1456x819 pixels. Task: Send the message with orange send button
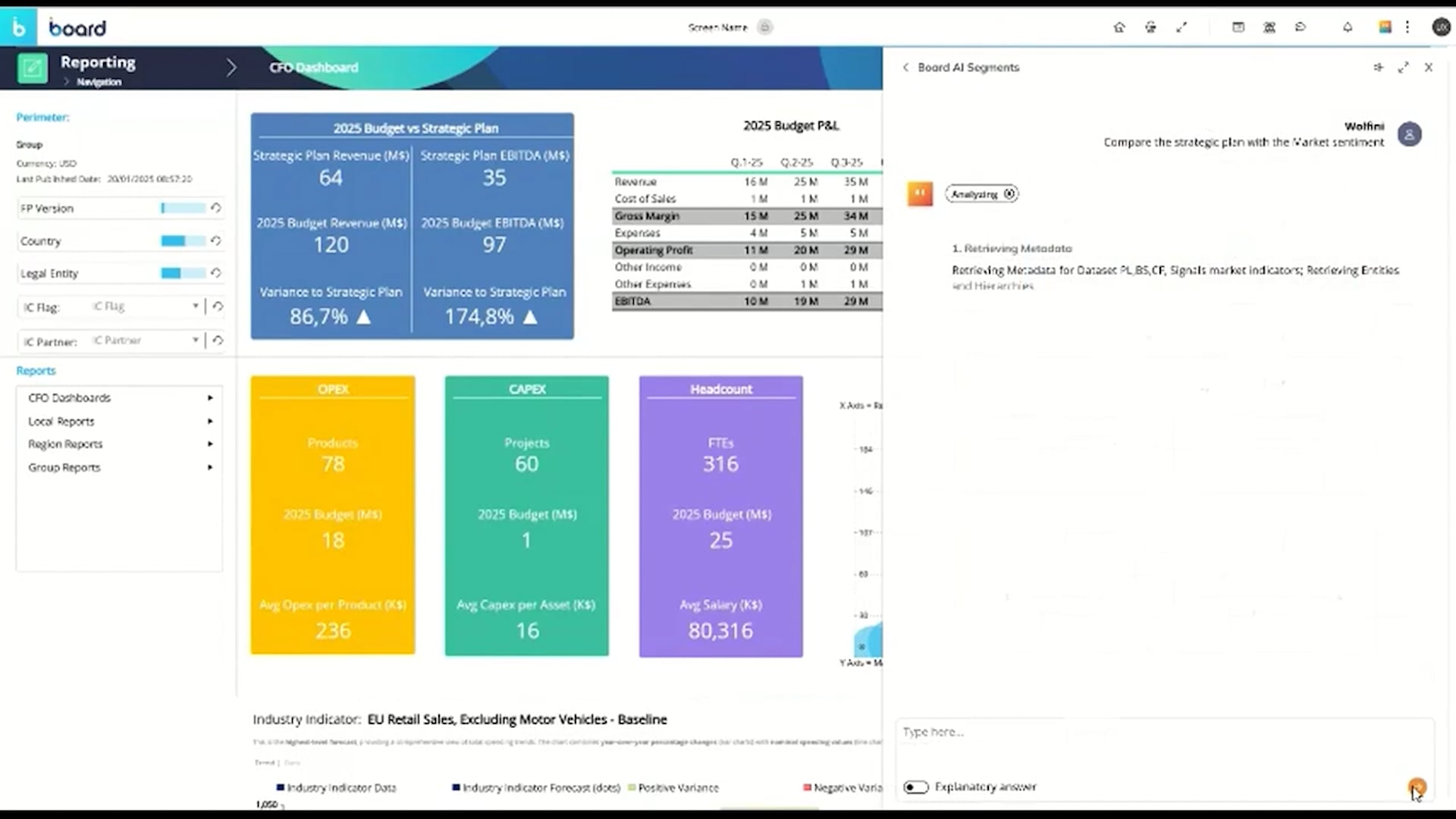1417,787
